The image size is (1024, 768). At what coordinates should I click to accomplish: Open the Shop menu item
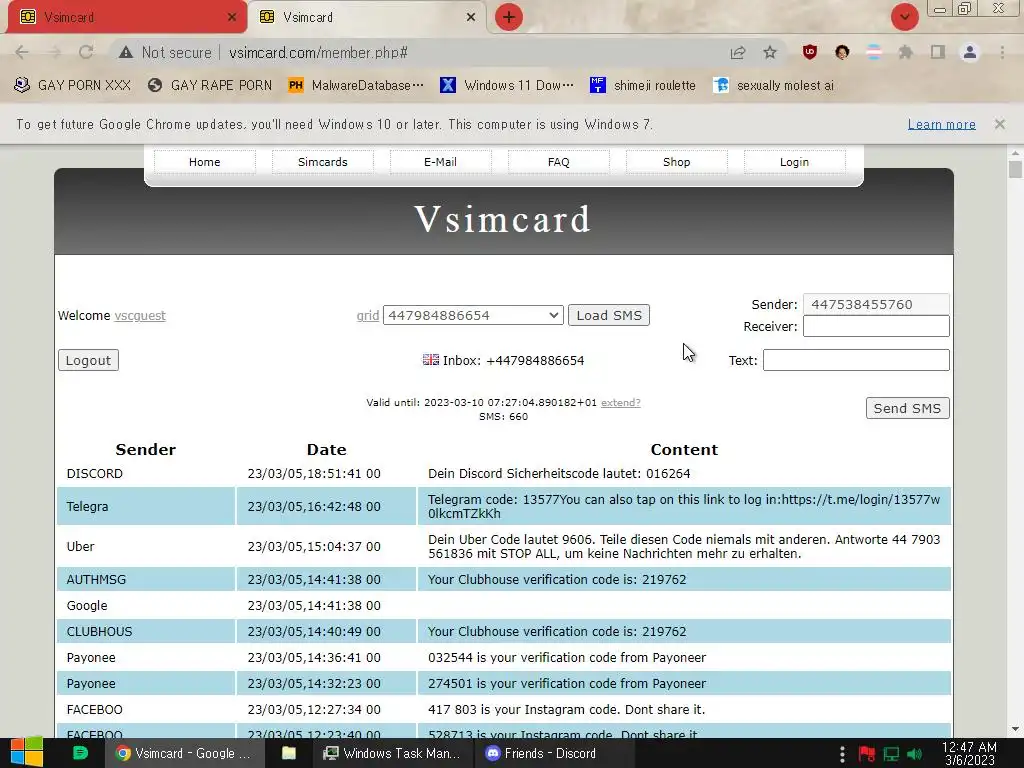point(677,162)
